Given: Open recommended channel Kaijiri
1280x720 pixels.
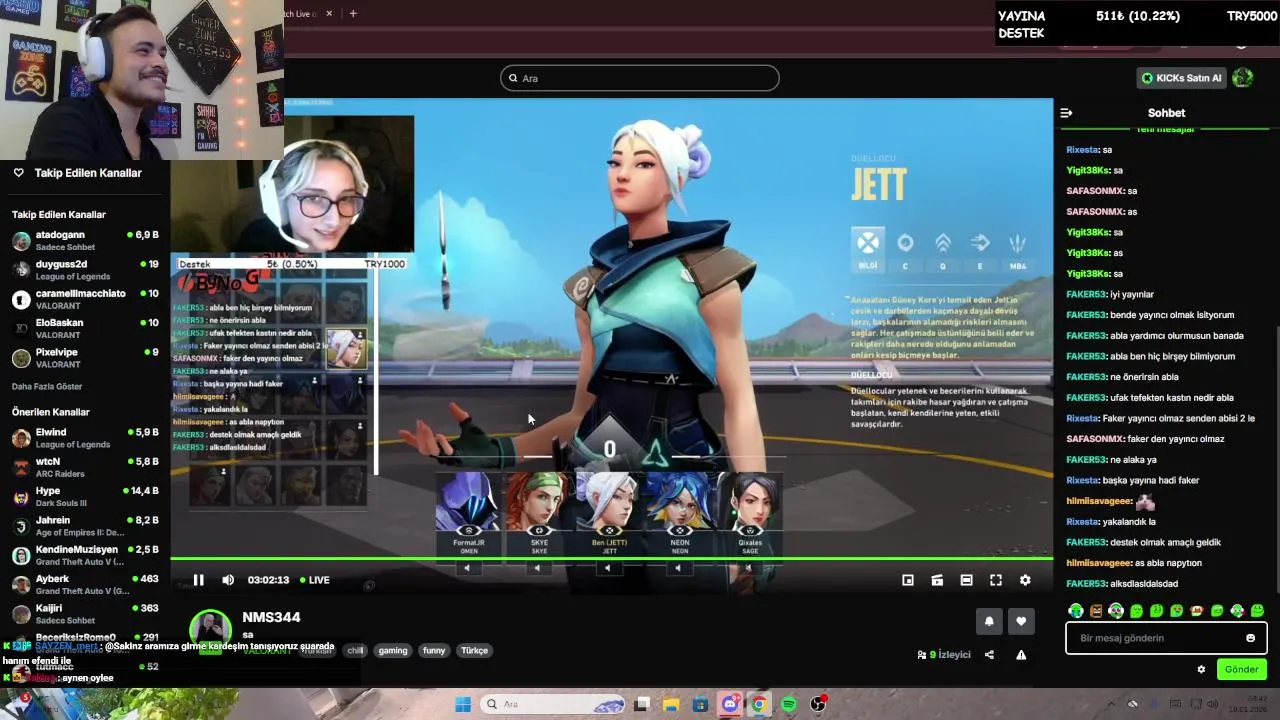Looking at the screenshot, I should [x=85, y=613].
